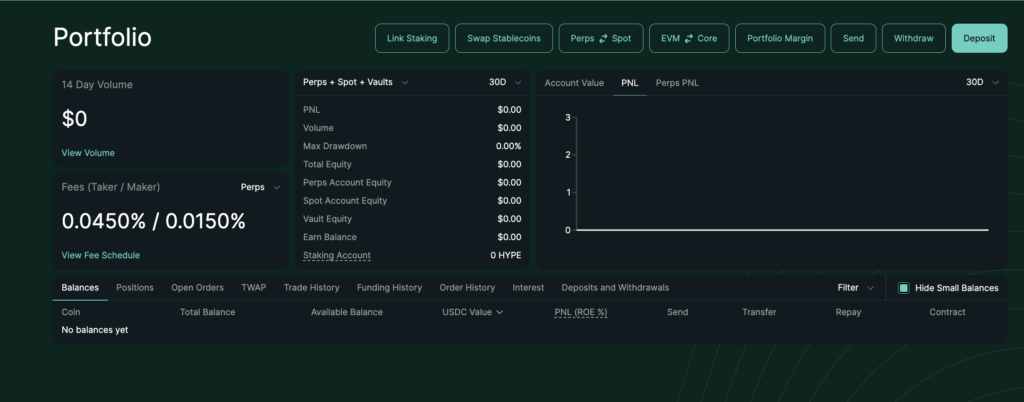Change the stats panel 30D period
Image resolution: width=1024 pixels, height=402 pixels.
505,82
